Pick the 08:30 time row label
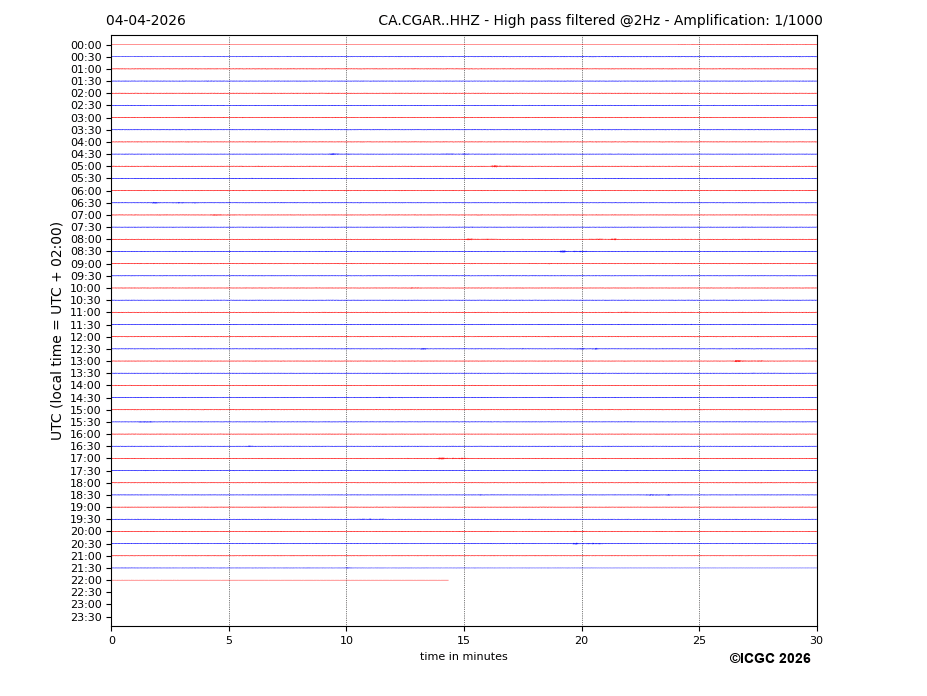 pos(86,252)
